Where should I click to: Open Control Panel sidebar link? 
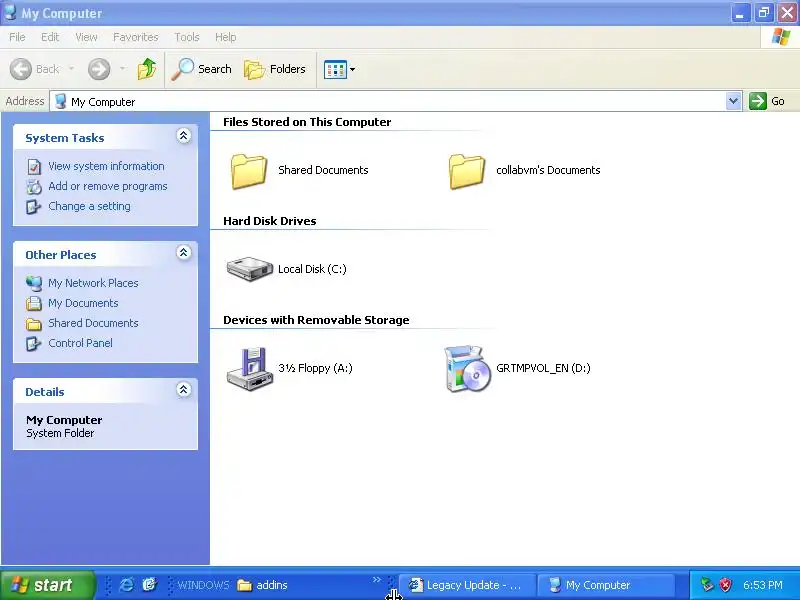pos(81,343)
